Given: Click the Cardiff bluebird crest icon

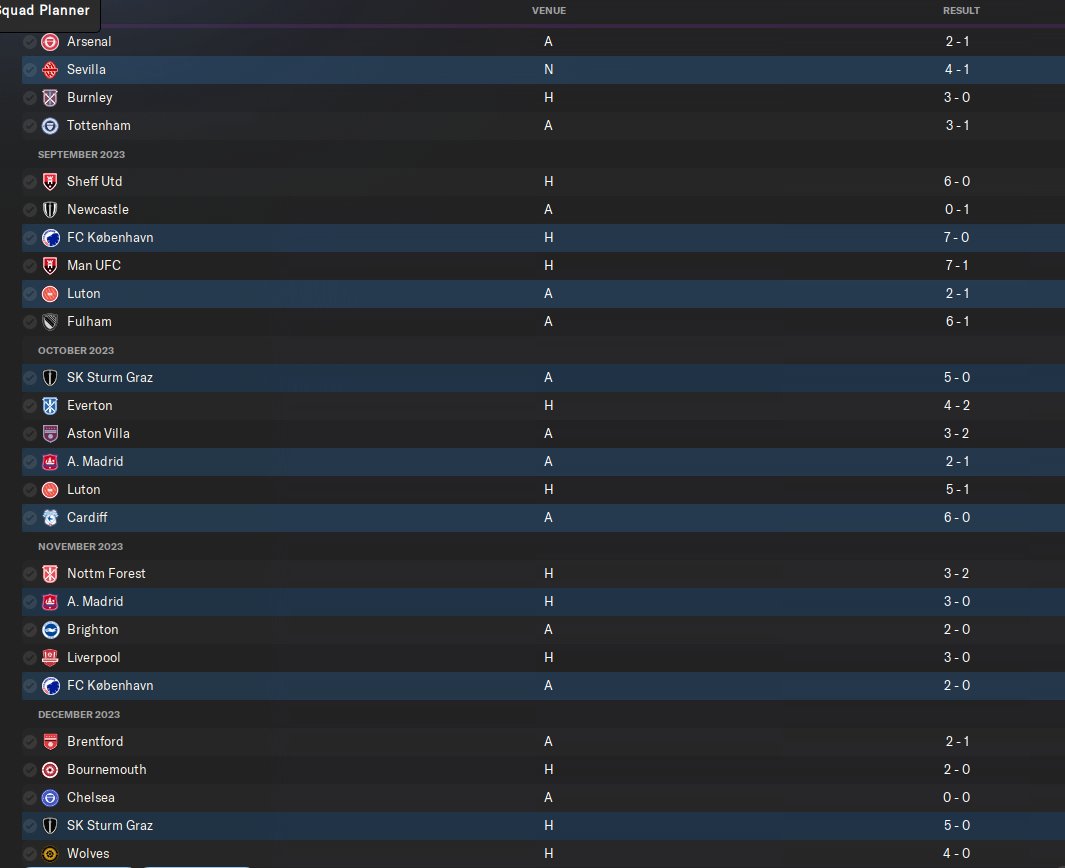Looking at the screenshot, I should tap(50, 518).
